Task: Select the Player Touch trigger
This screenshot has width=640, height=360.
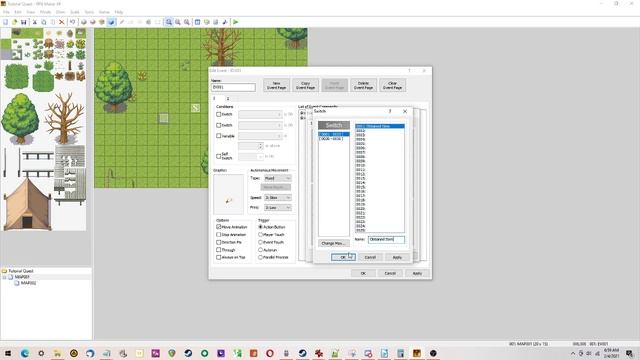Action: click(x=260, y=235)
